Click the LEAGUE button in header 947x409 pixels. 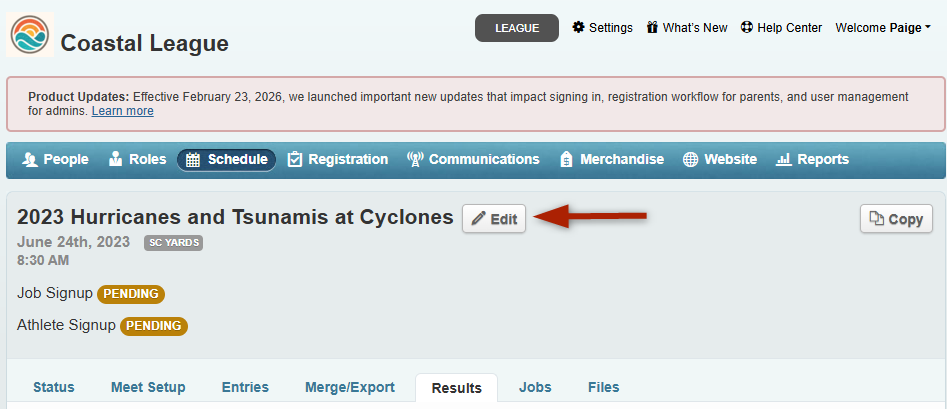point(516,28)
